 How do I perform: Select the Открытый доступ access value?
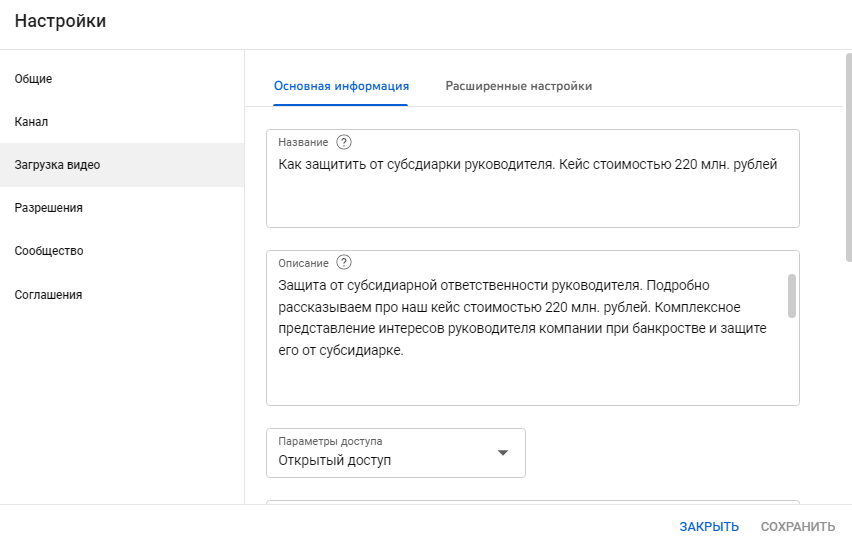pos(335,461)
